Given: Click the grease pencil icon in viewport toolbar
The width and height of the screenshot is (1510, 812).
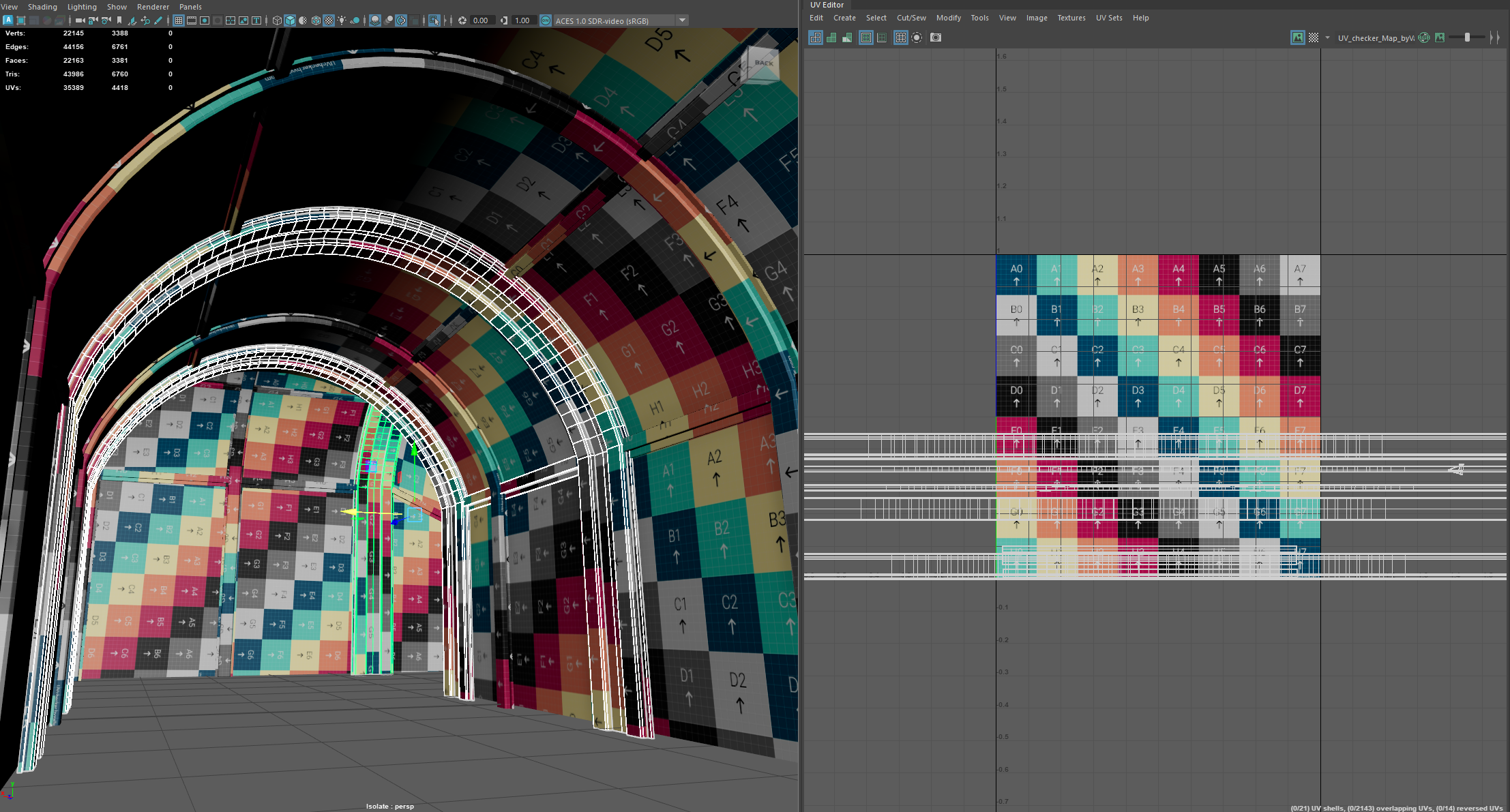Looking at the screenshot, I should tap(158, 20).
